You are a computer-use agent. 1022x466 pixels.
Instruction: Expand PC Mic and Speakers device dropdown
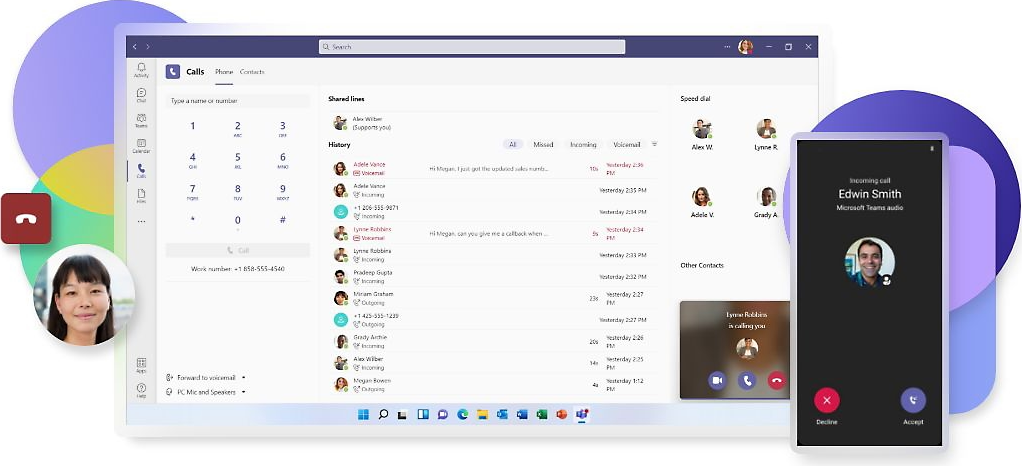pyautogui.click(x=243, y=392)
